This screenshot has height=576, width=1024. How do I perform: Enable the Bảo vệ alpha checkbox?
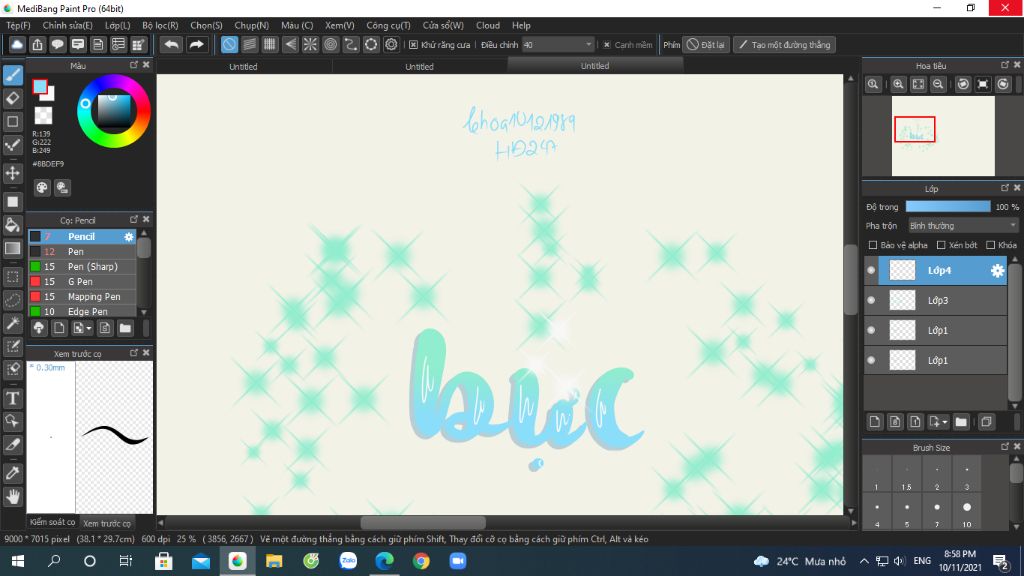872,245
